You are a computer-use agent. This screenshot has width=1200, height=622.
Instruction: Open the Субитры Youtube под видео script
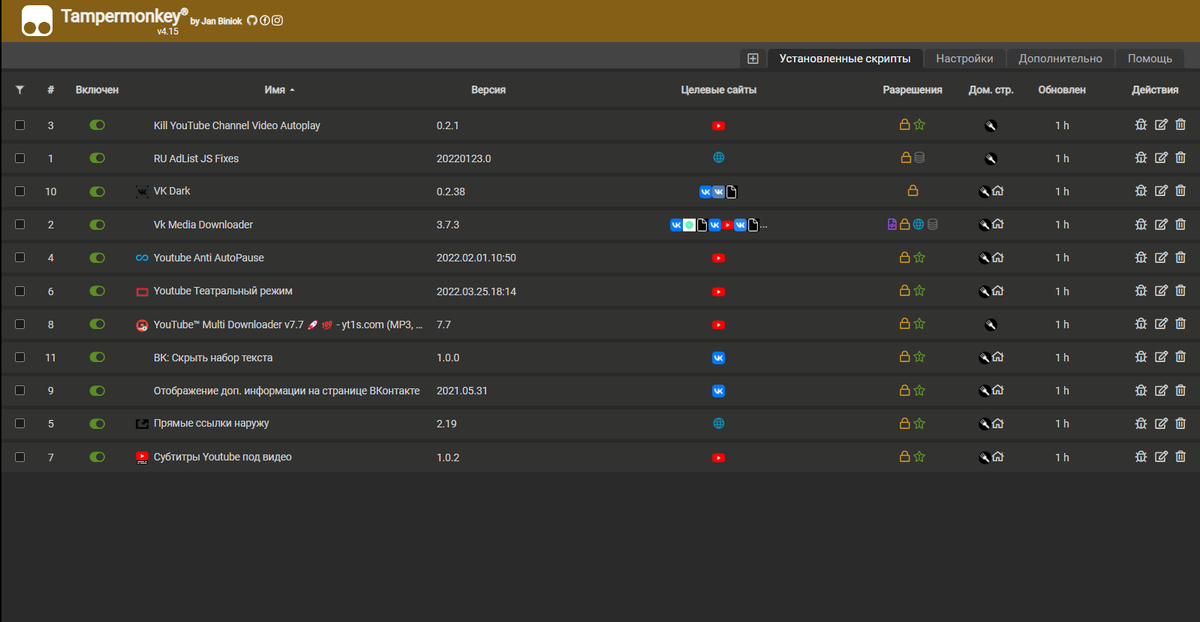[222, 457]
